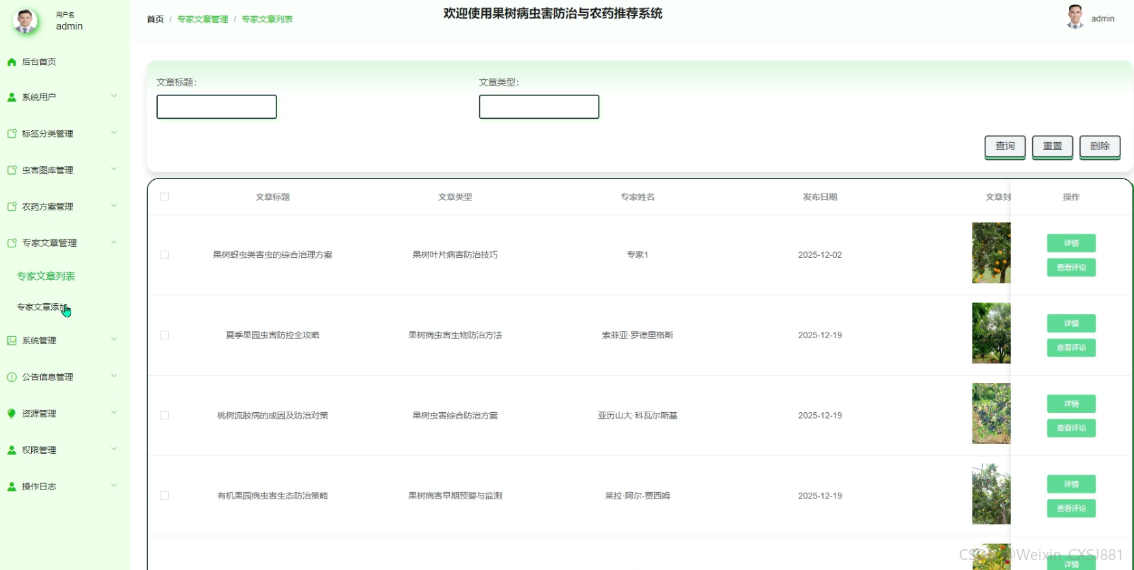Viewport: 1134px width, 570px height.
Task: Click the bulb icon beside 资源管理
Action: 12,414
